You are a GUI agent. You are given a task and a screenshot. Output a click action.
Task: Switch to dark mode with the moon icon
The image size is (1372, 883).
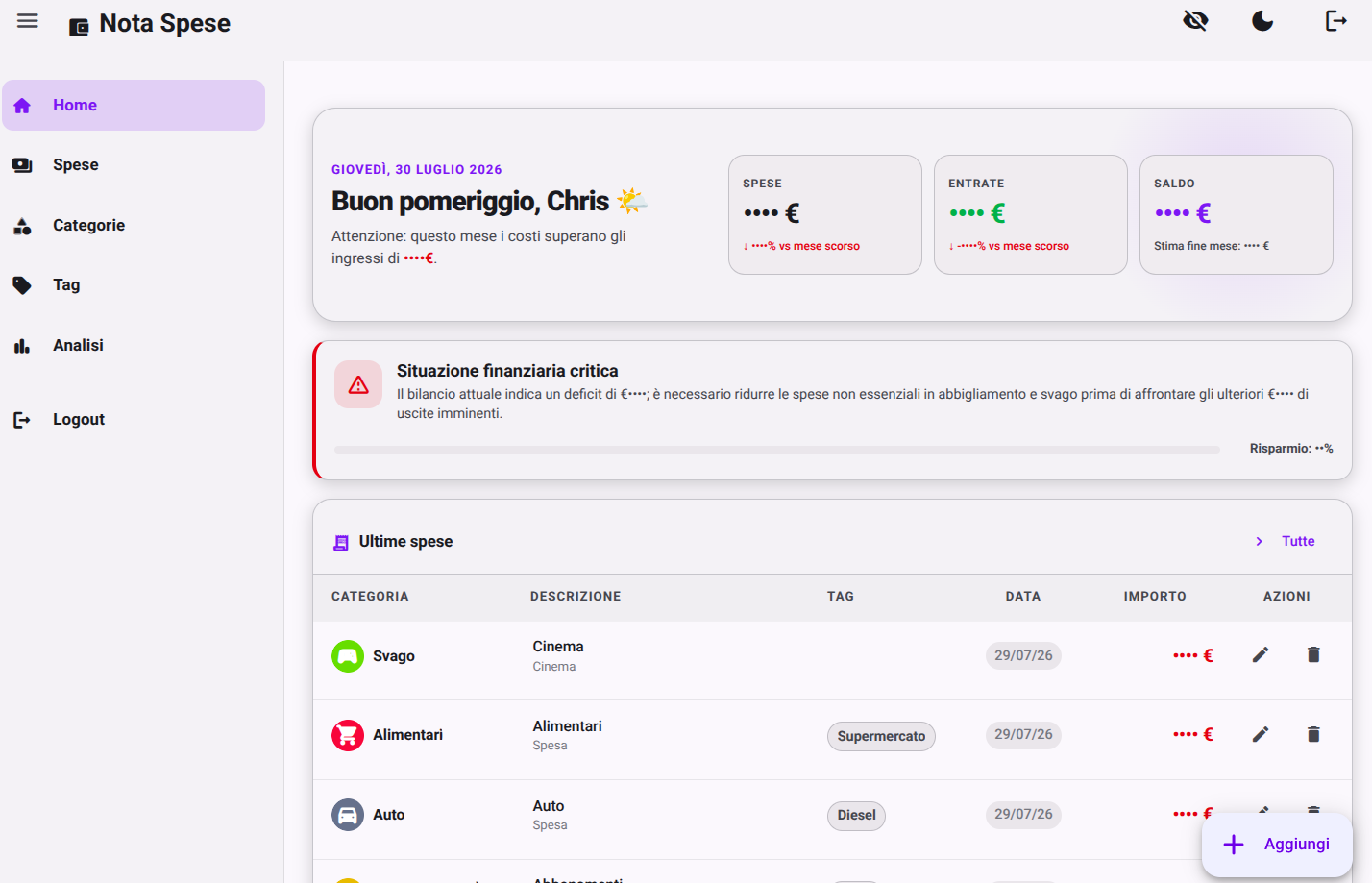pyautogui.click(x=1262, y=21)
